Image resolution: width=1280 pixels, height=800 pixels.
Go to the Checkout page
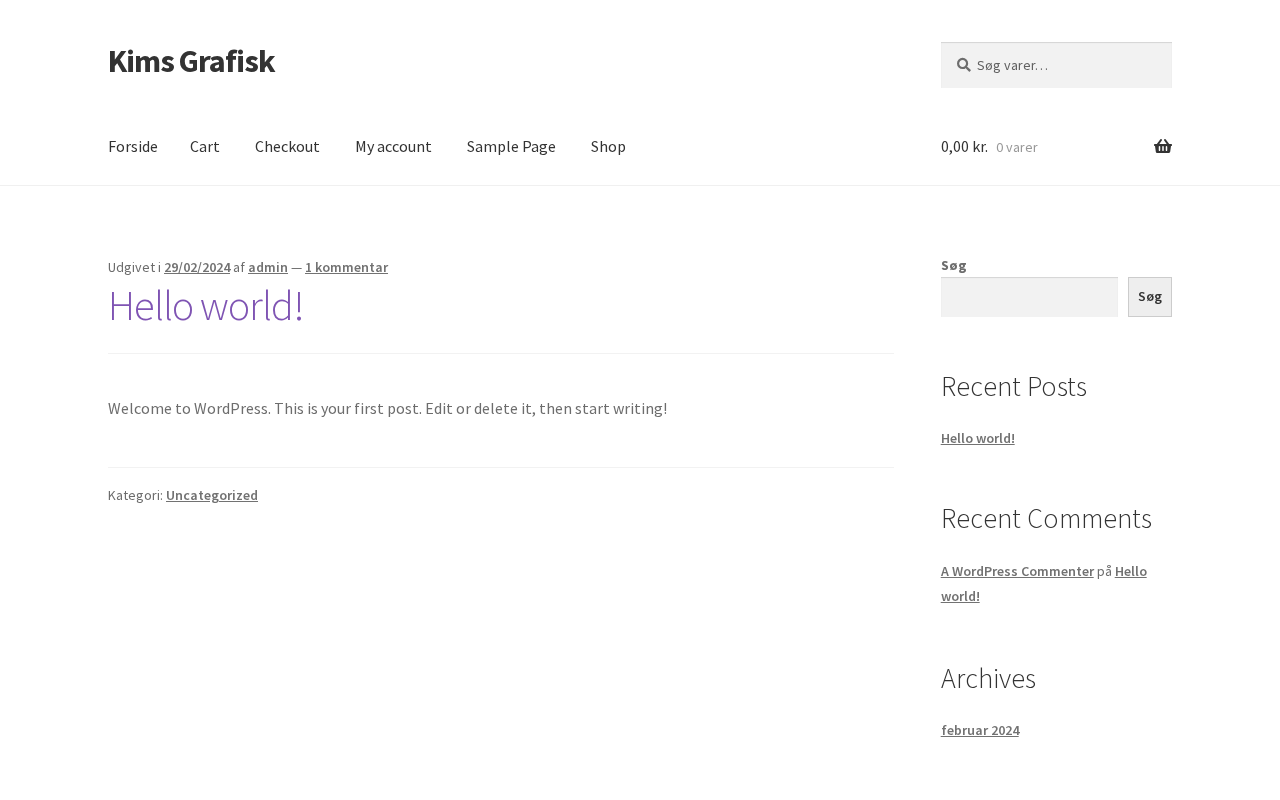point(287,147)
